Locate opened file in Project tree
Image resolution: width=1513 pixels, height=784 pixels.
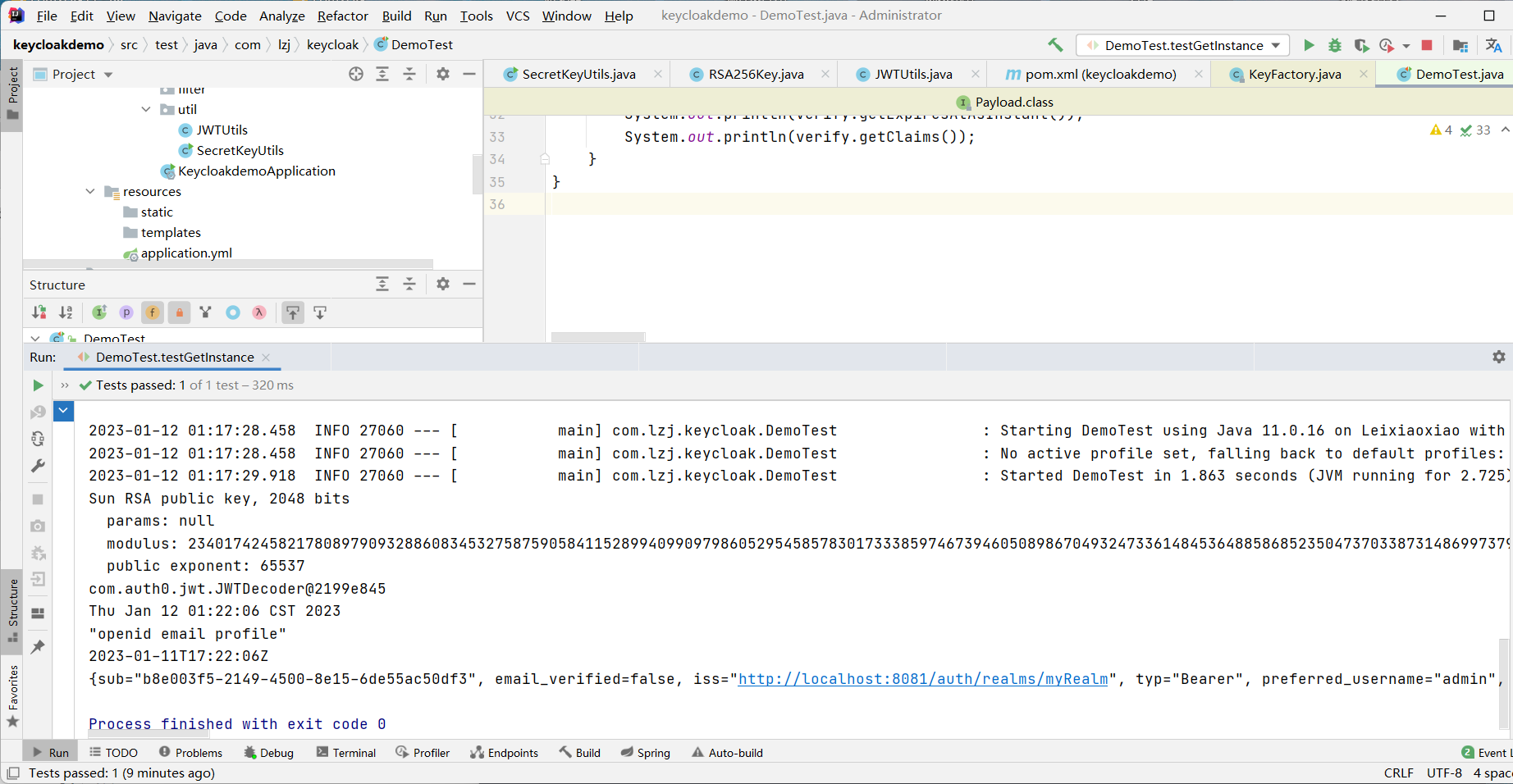pyautogui.click(x=356, y=74)
